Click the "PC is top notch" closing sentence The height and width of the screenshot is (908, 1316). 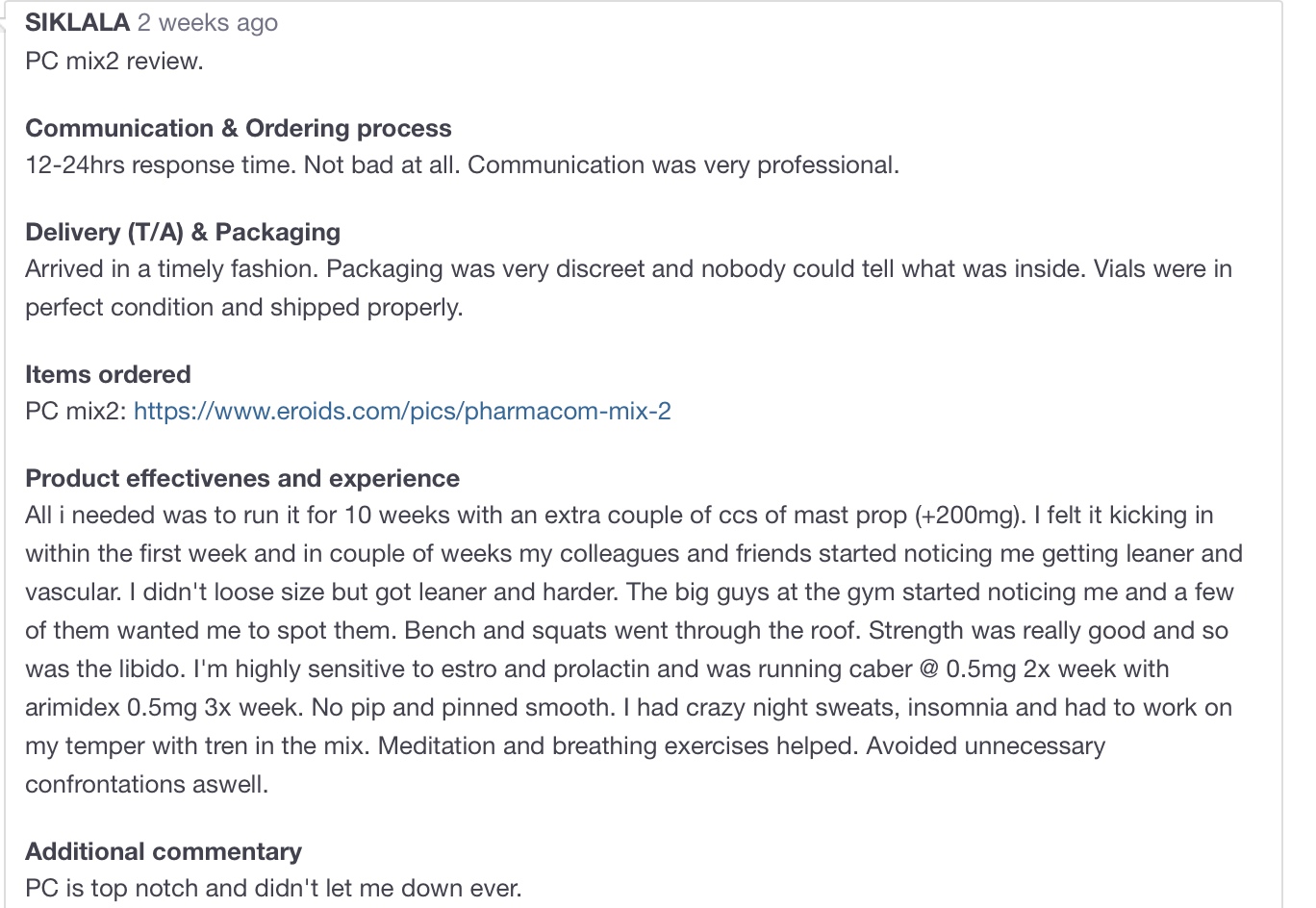[273, 888]
